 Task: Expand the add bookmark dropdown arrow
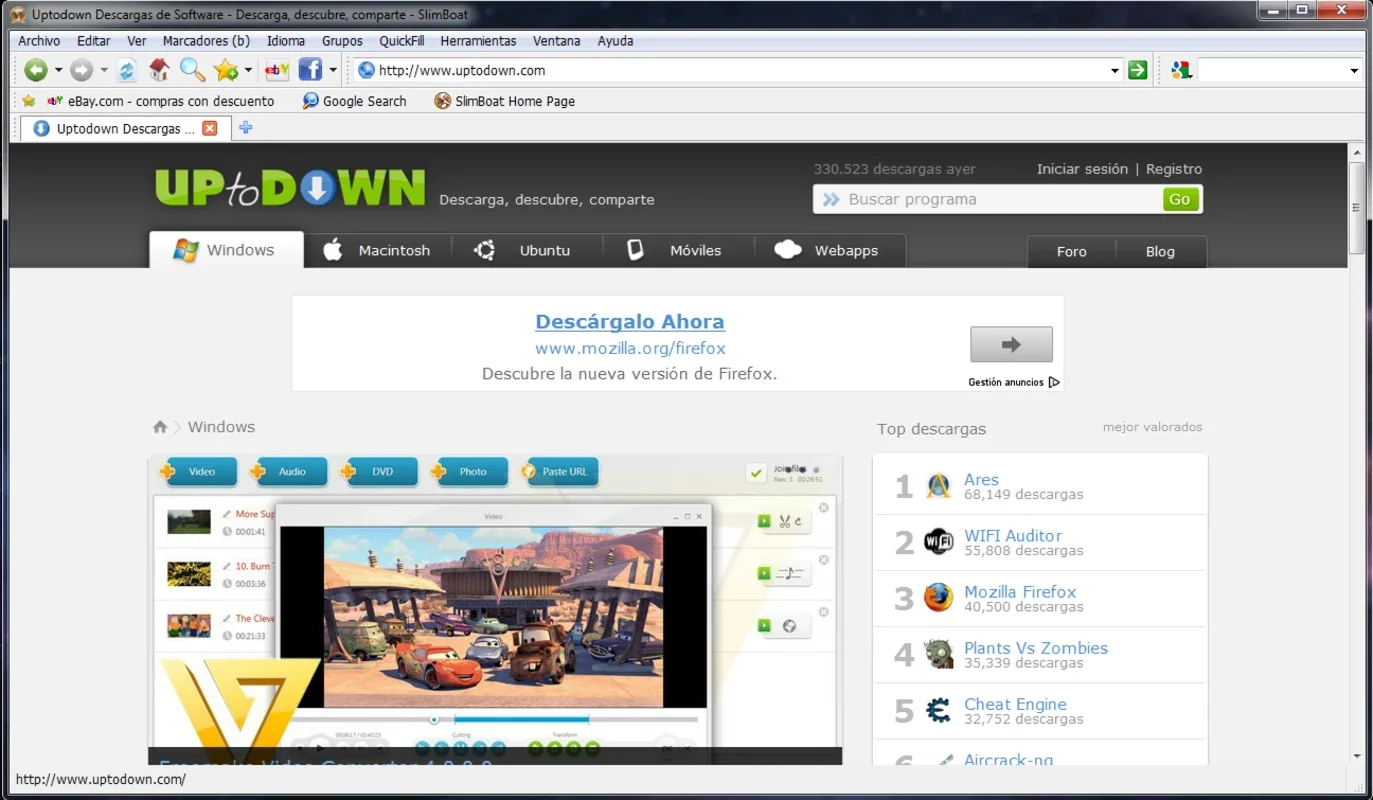click(248, 70)
